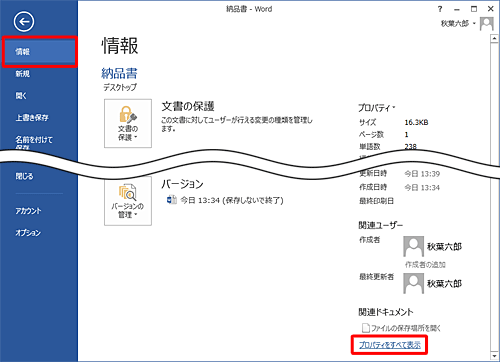Click the scrollbar down arrow
The height and width of the screenshot is (362, 500).
[x=494, y=356]
